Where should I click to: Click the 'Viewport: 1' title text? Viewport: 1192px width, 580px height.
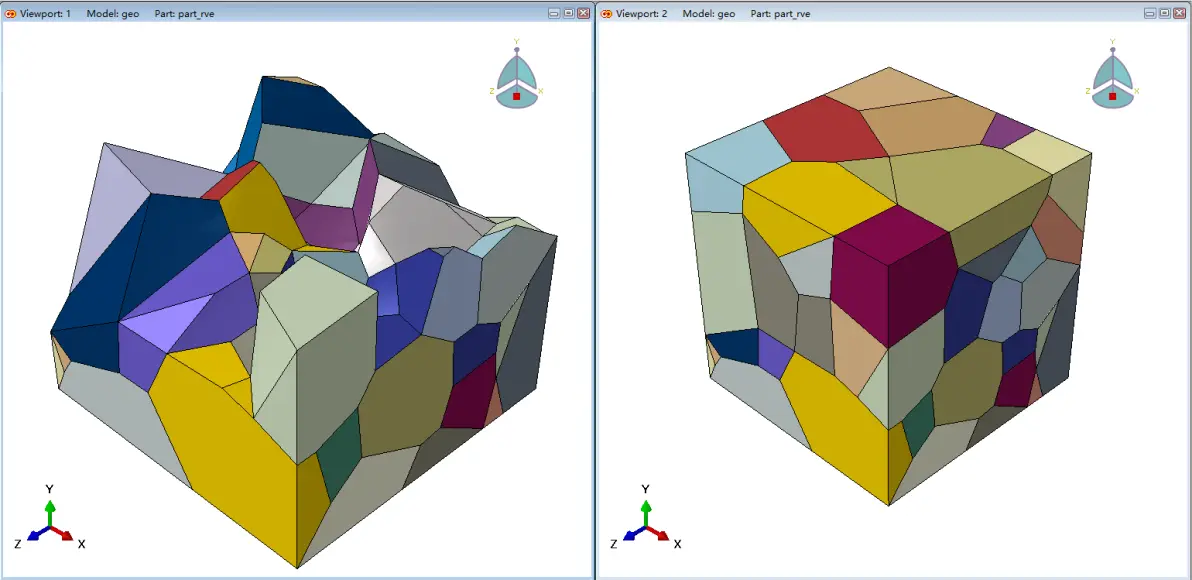(x=46, y=14)
